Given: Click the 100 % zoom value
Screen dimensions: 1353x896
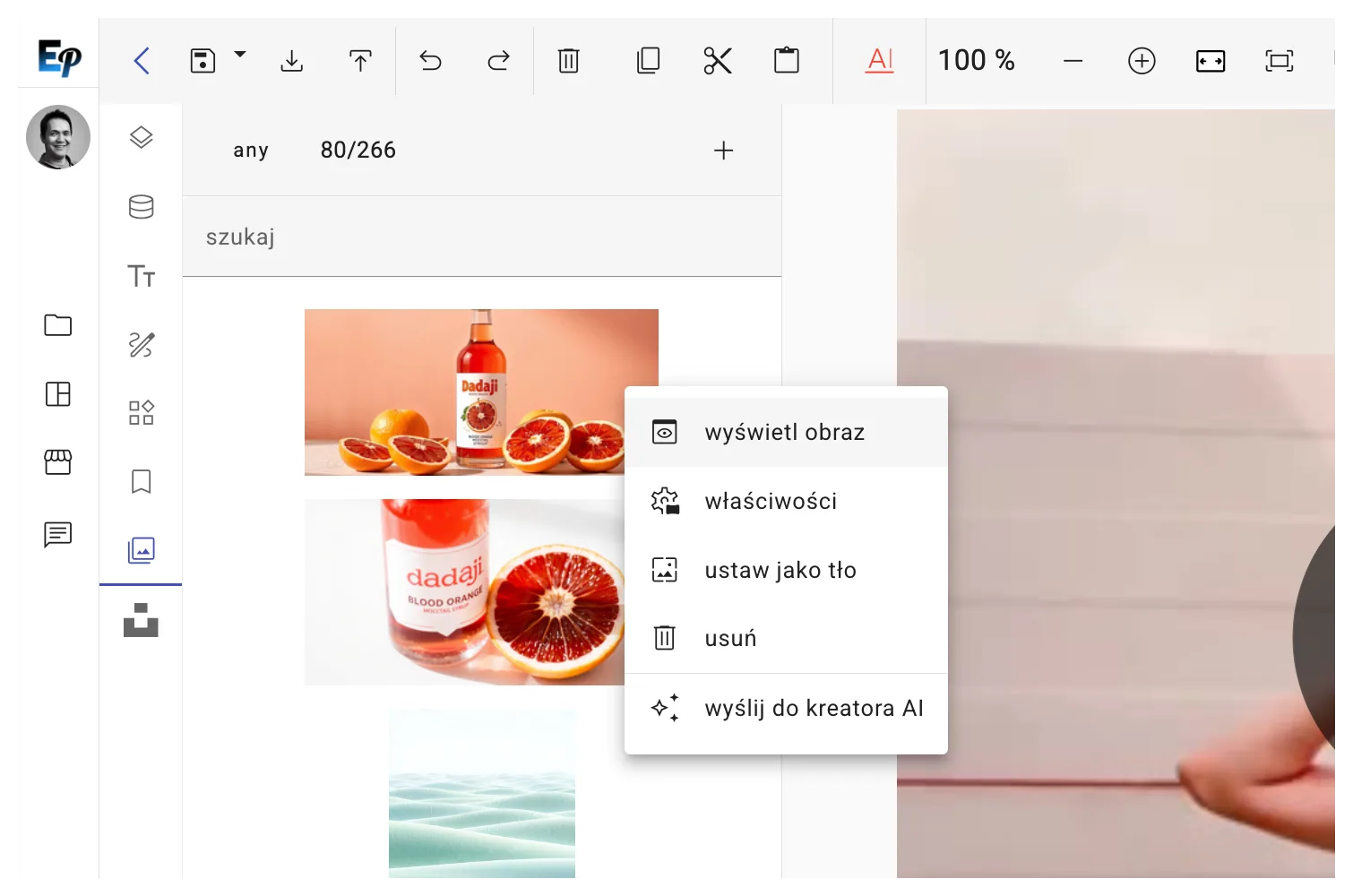Looking at the screenshot, I should click(x=977, y=61).
